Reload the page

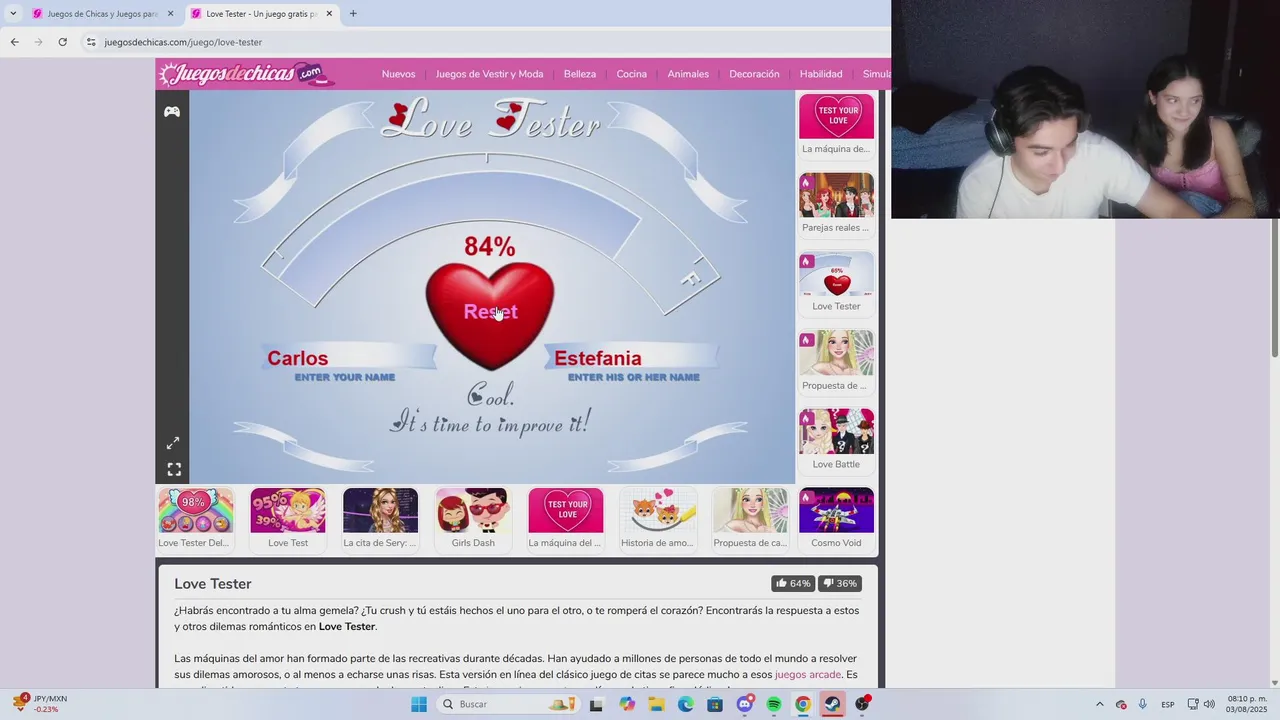coord(62,42)
